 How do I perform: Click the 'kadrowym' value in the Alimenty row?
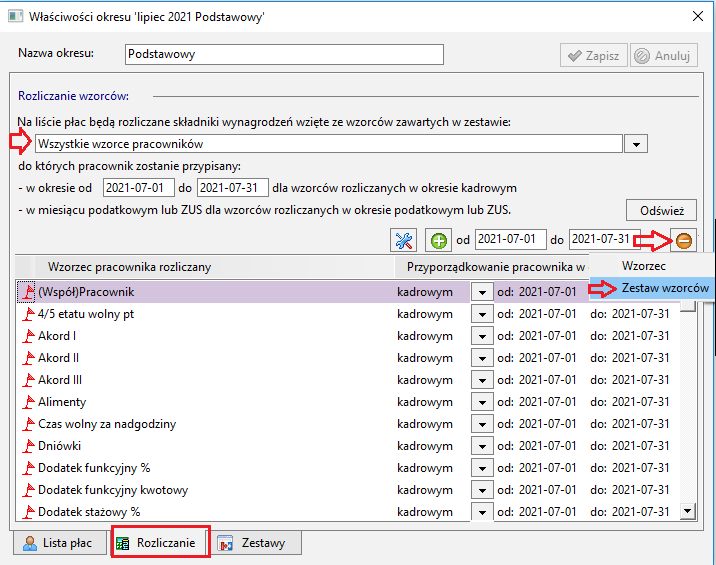[x=425, y=402]
